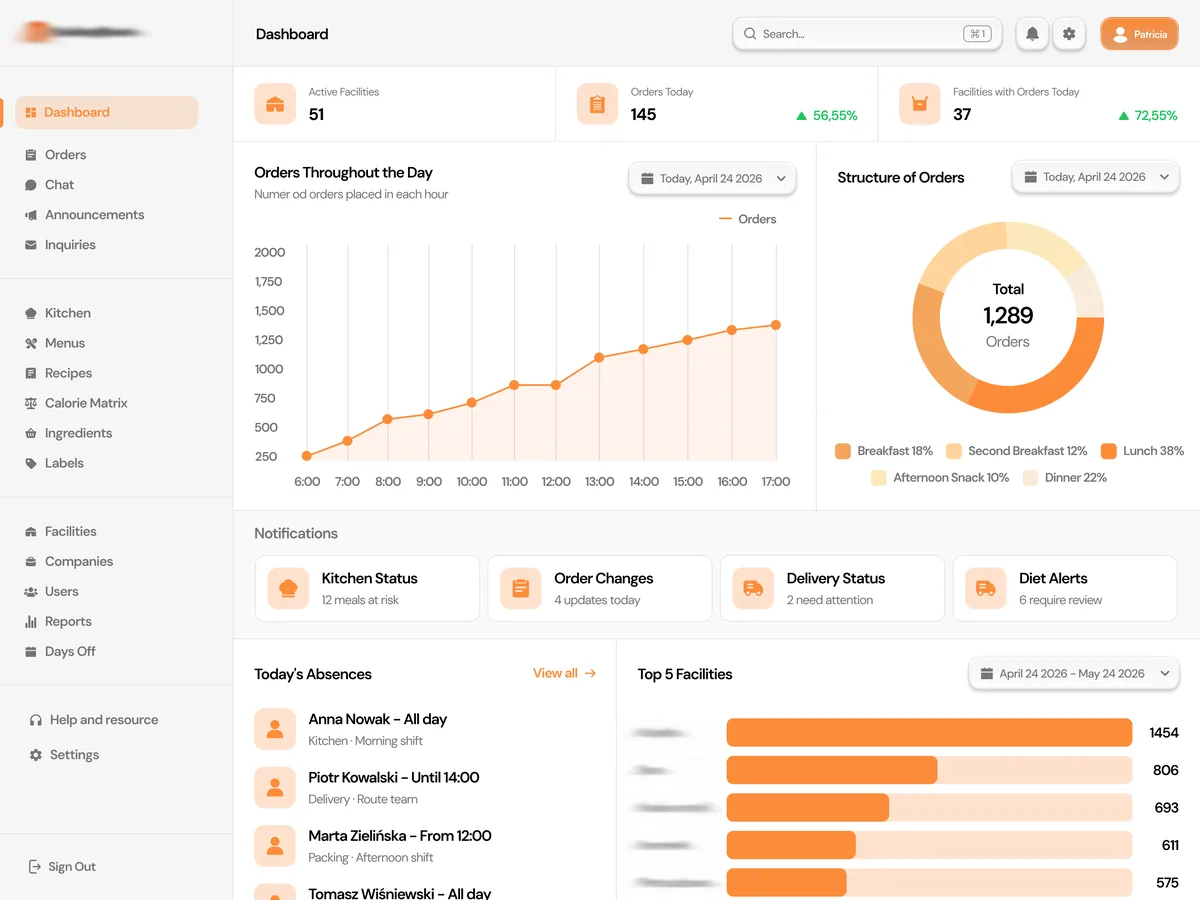
Task: Click Sign Out
Action: point(62,867)
